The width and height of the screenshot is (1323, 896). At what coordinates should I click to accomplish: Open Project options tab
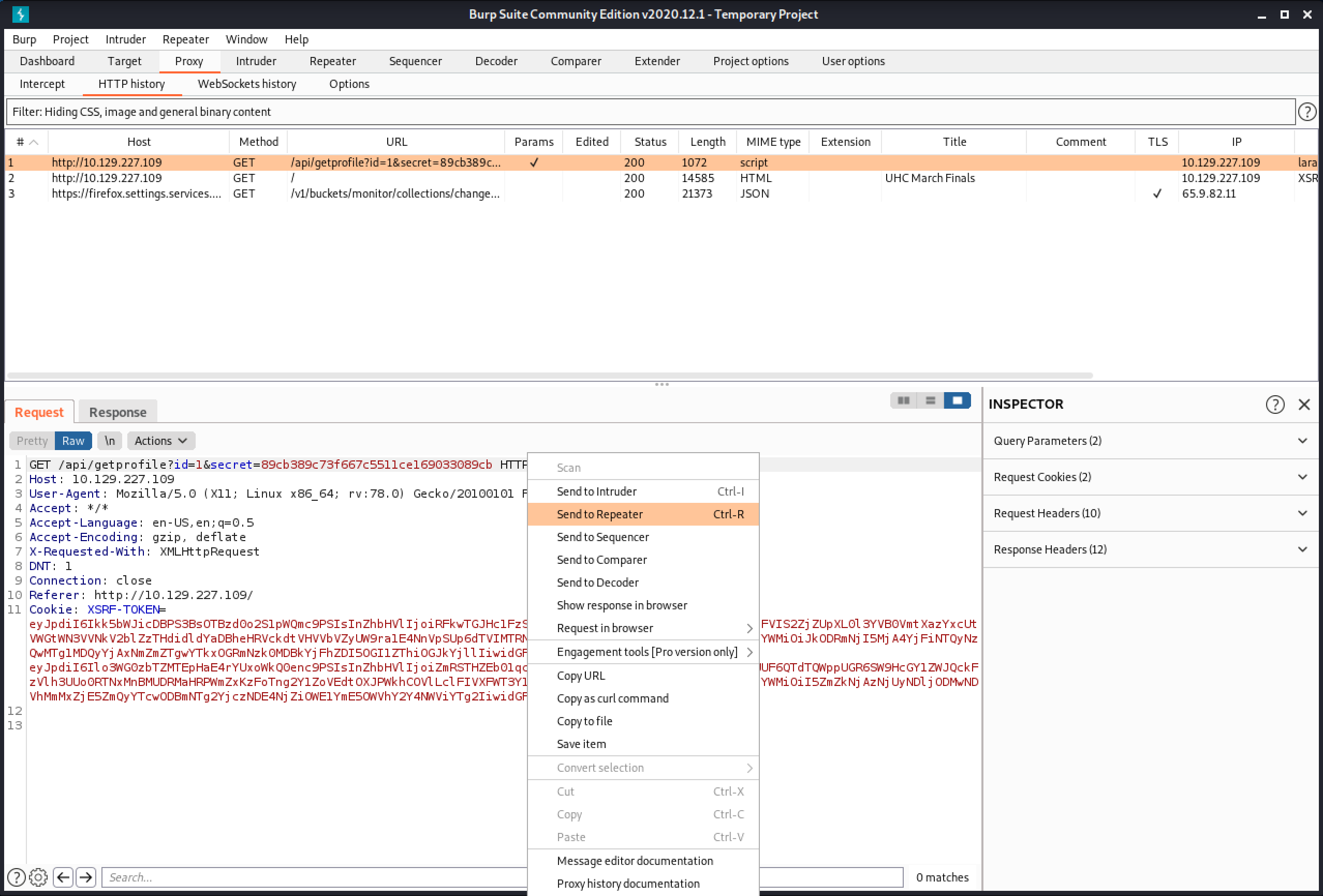tap(751, 61)
